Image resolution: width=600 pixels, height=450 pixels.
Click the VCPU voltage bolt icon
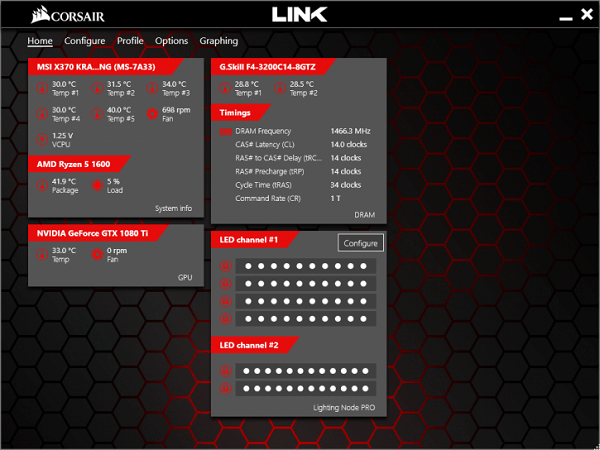[42, 139]
